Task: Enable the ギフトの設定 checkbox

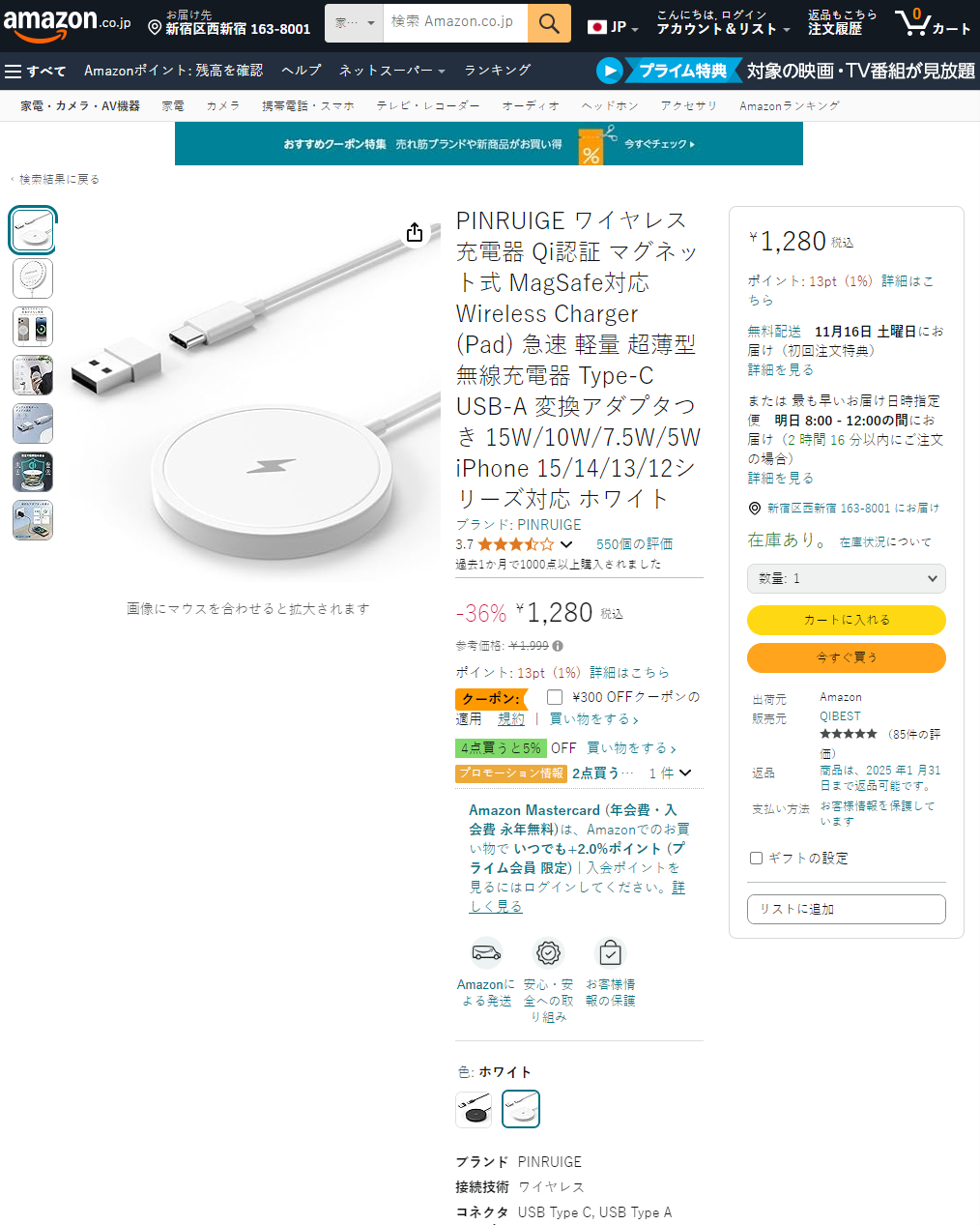Action: click(x=757, y=858)
